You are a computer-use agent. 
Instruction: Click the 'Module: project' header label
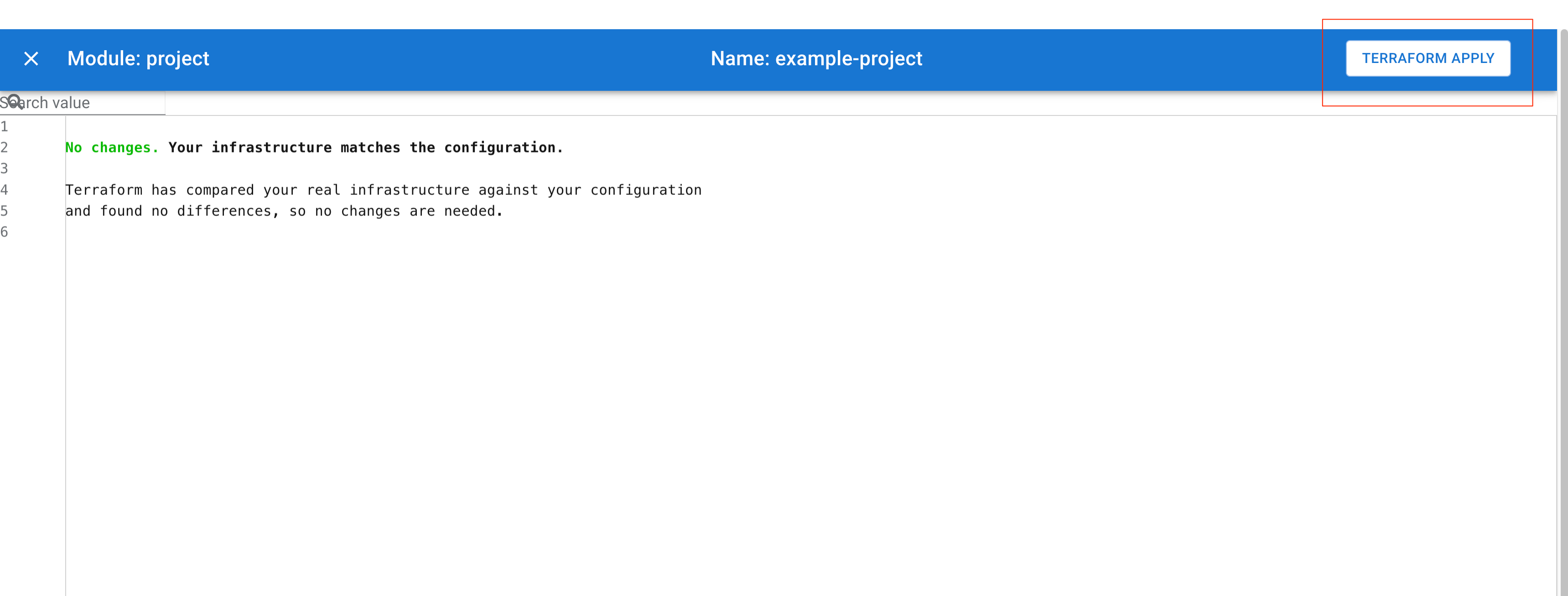pos(138,58)
